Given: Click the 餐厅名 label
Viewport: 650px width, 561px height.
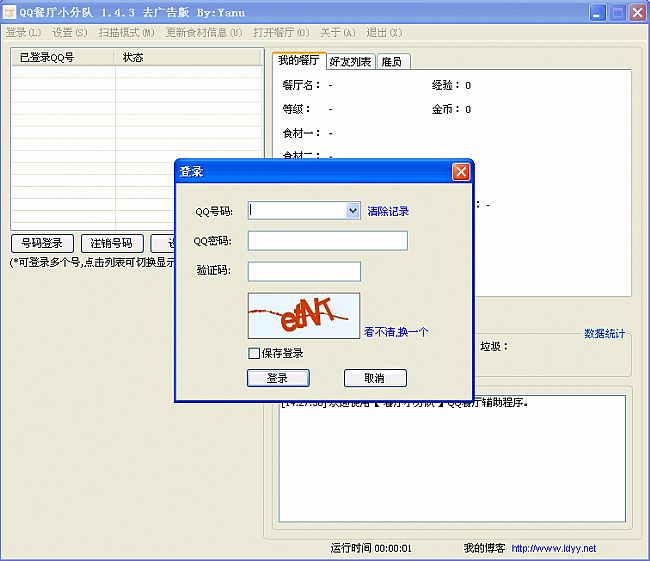Looking at the screenshot, I should pyautogui.click(x=301, y=85).
